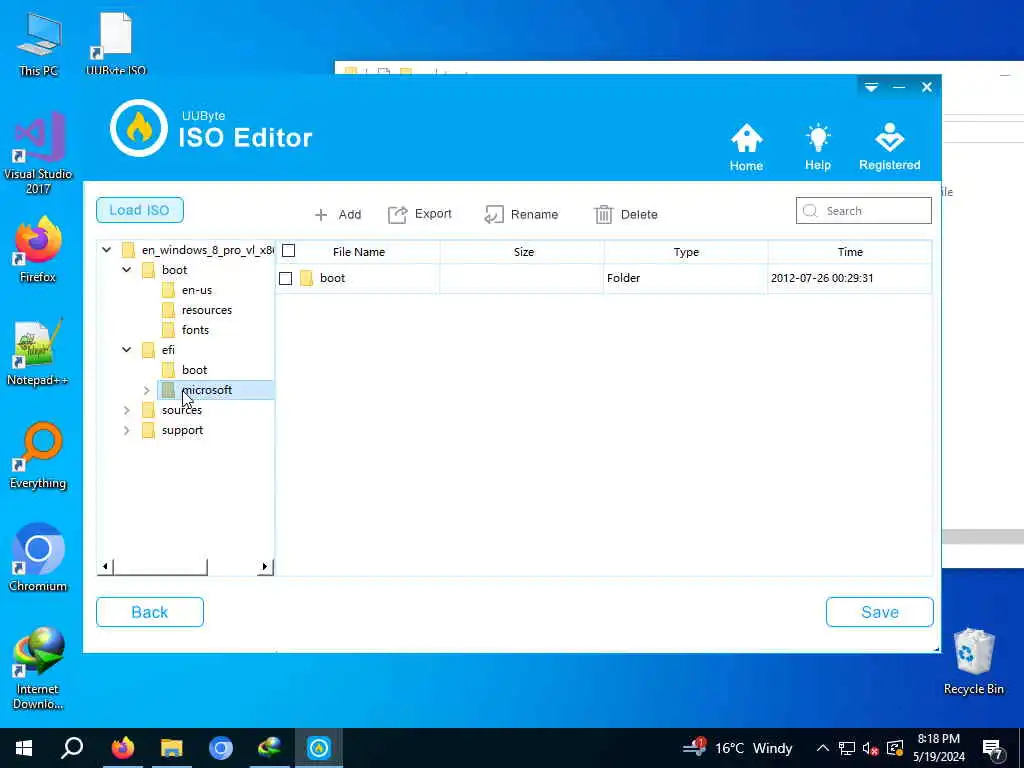
Task: Click the taskbar search magnifier
Action: click(x=72, y=748)
